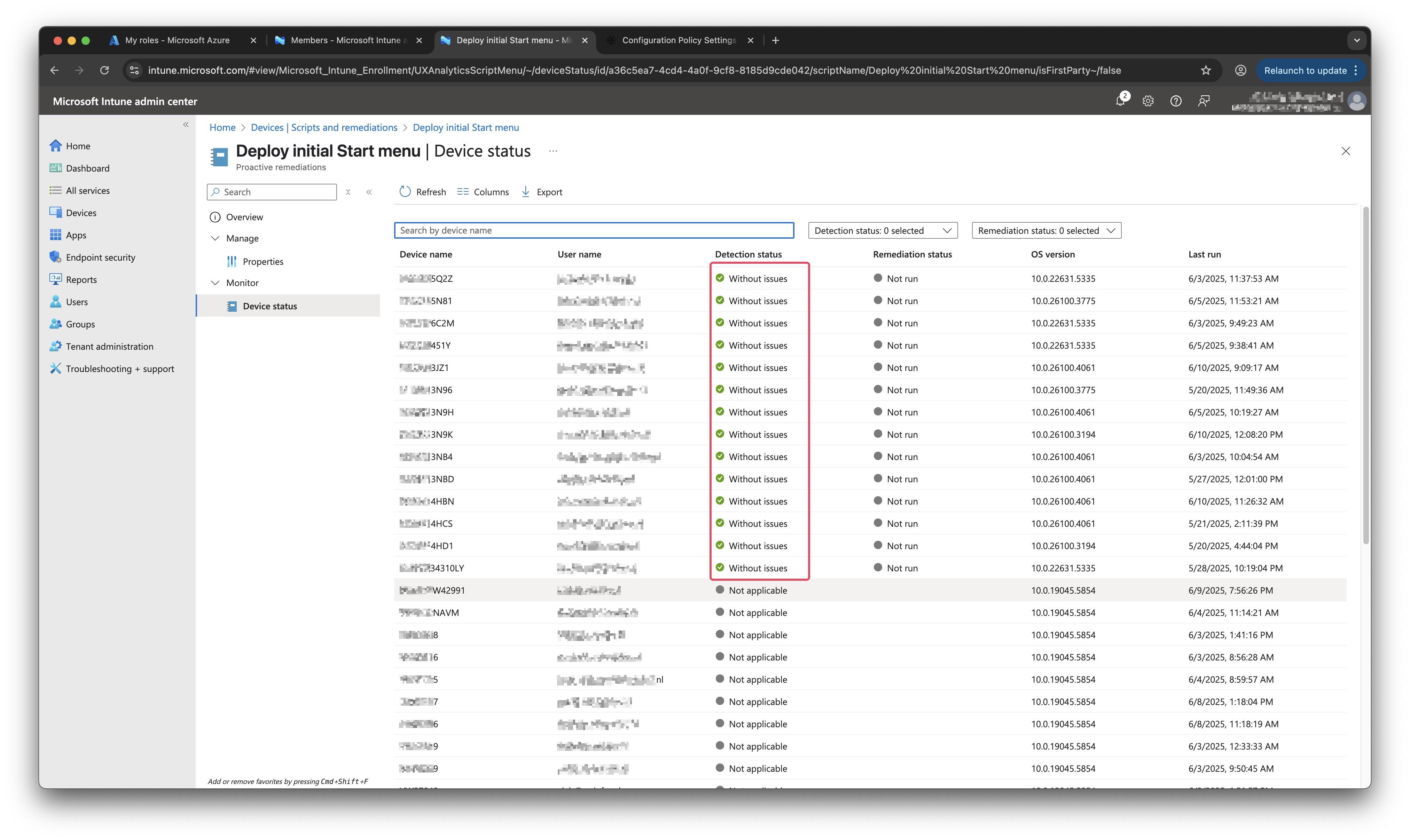Viewport: 1410px width, 840px height.
Task: Collapse the Manage section
Action: tap(215, 238)
